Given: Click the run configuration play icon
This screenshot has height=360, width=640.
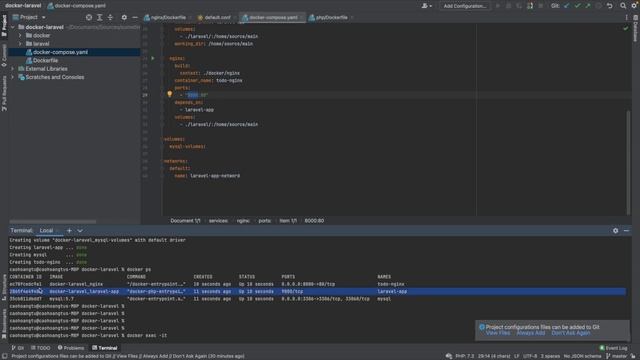Looking at the screenshot, I should pyautogui.click(x=498, y=6).
